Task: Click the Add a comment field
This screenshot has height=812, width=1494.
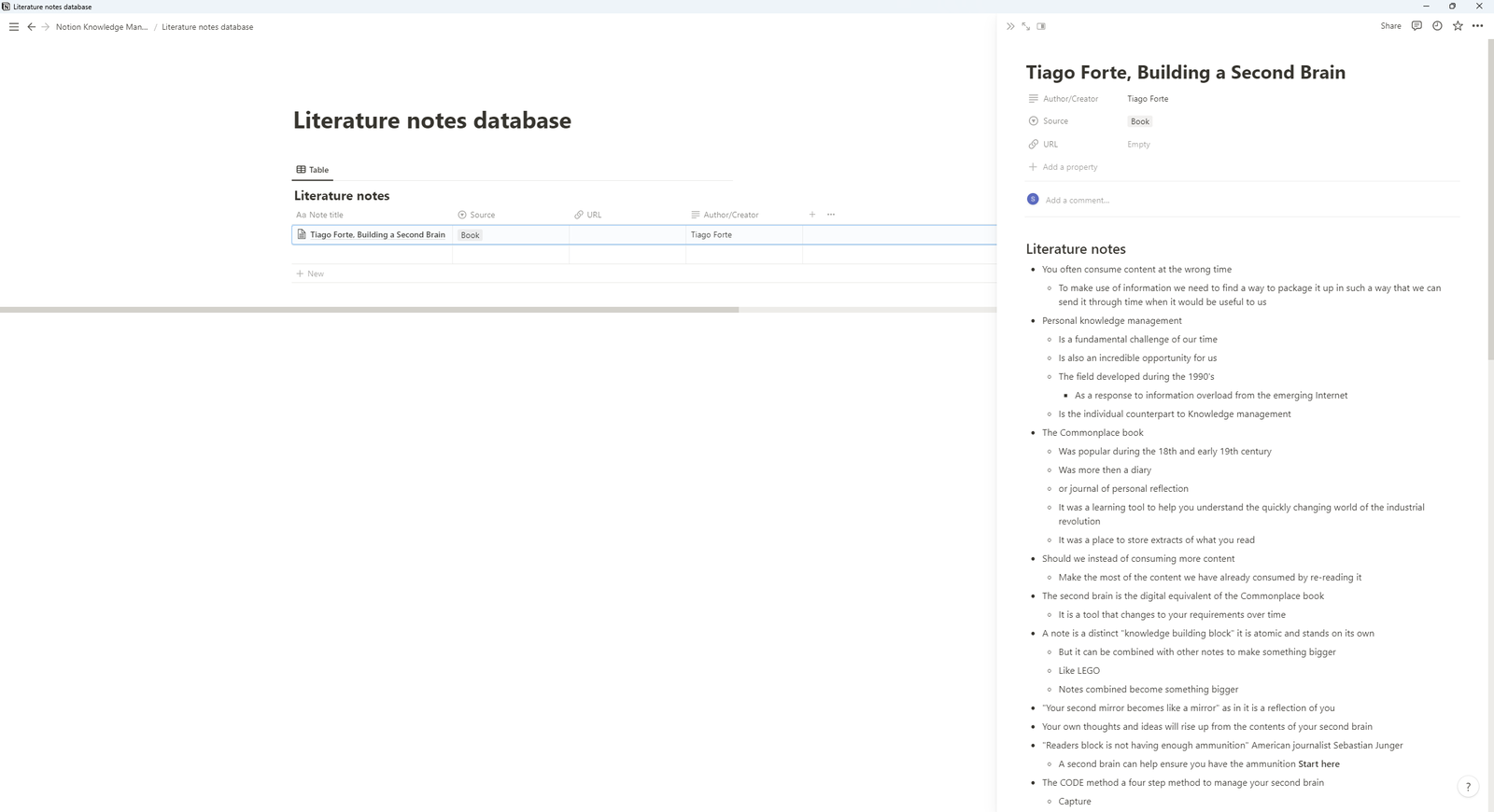Action: click(x=1078, y=200)
